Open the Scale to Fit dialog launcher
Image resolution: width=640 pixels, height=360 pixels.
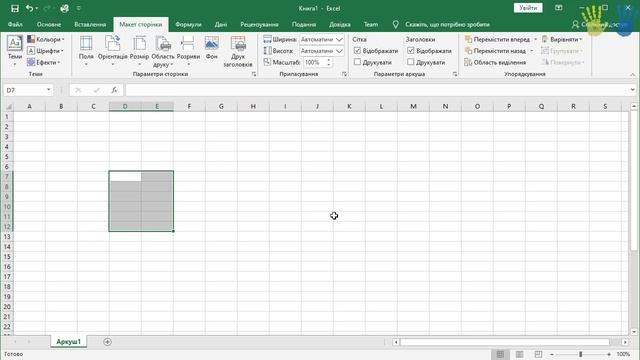tap(344, 74)
